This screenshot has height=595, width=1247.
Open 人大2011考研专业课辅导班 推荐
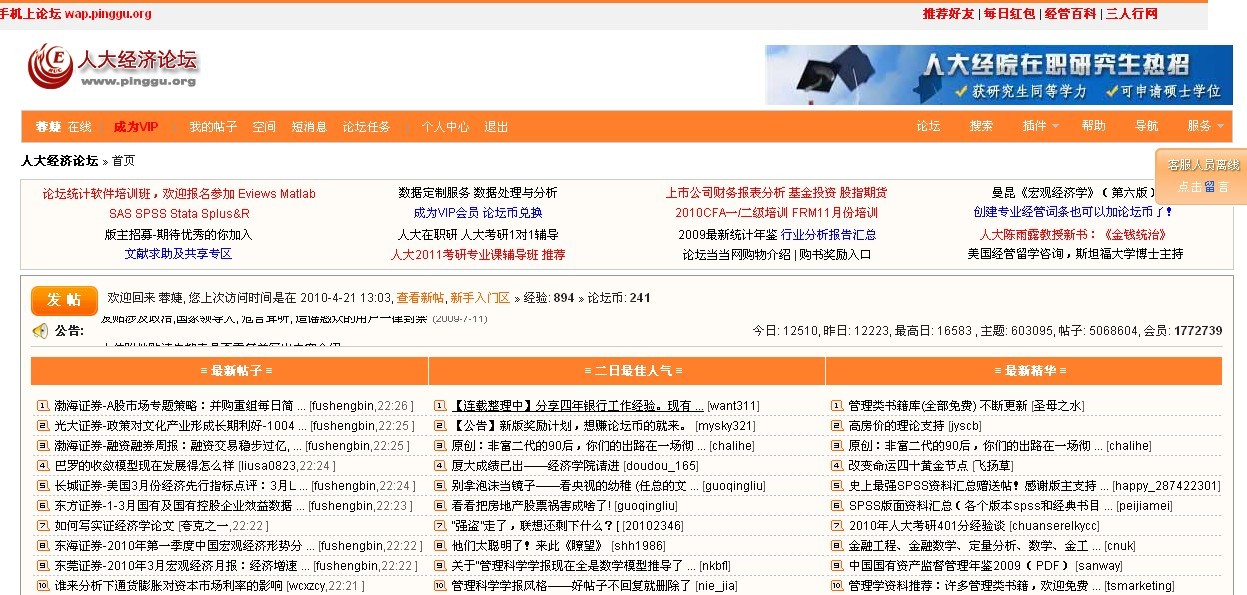(x=478, y=255)
